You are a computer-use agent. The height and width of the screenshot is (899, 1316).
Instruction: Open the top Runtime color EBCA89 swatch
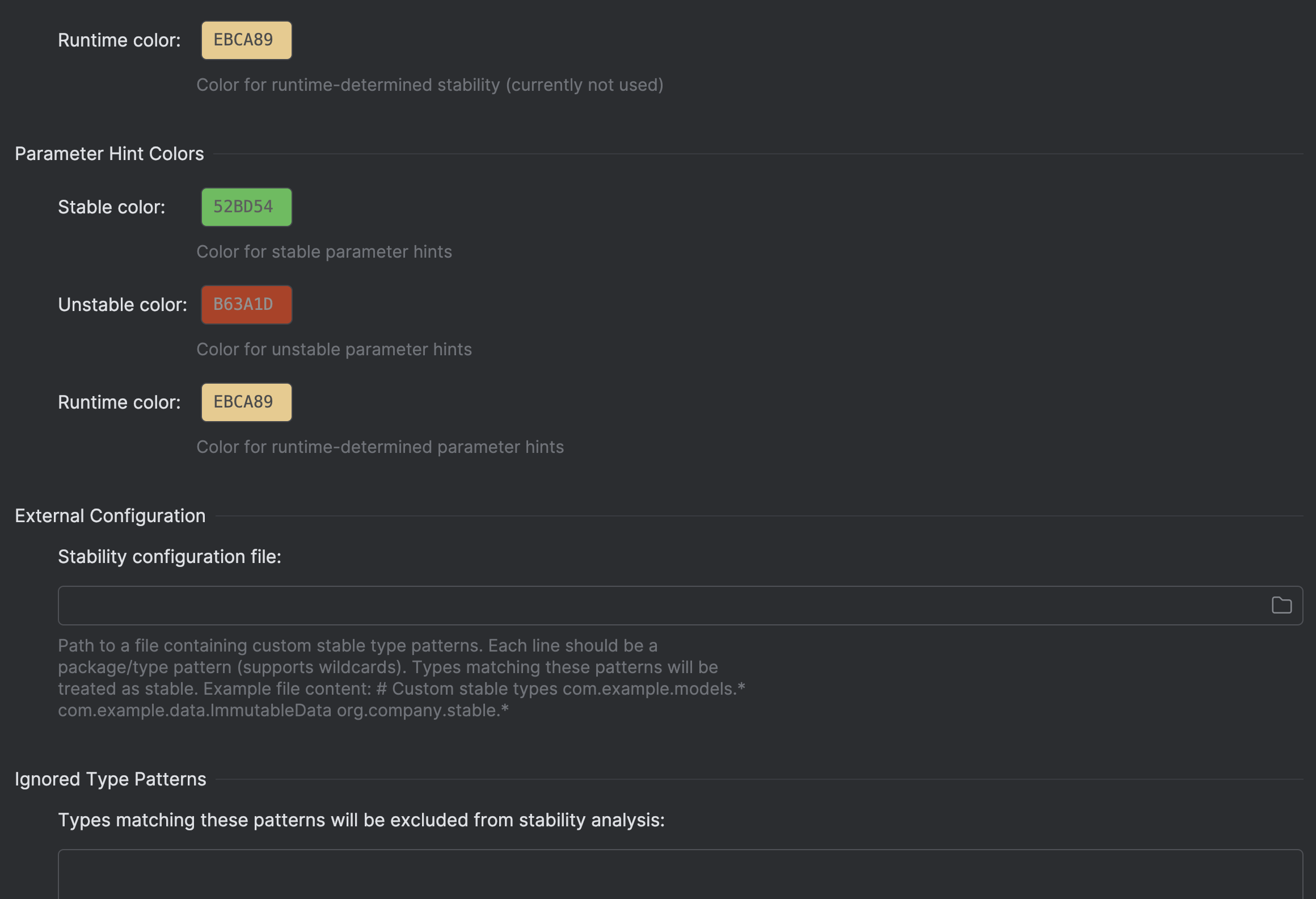click(246, 40)
